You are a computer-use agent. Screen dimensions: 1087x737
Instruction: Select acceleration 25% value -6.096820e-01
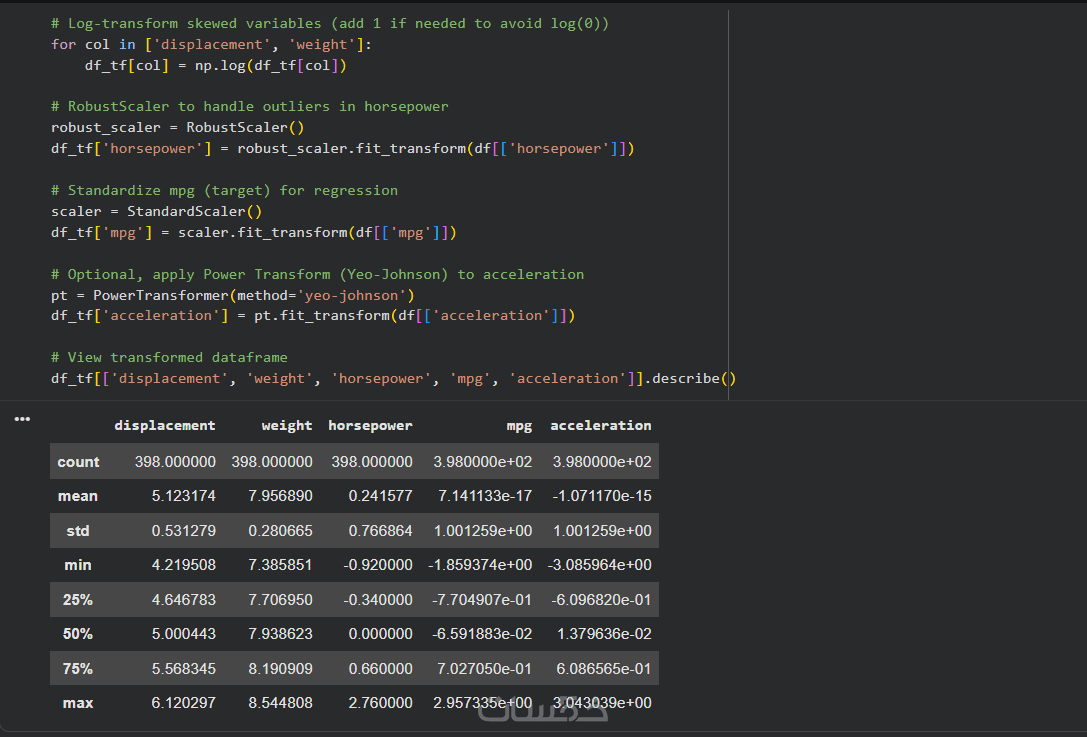pos(601,599)
